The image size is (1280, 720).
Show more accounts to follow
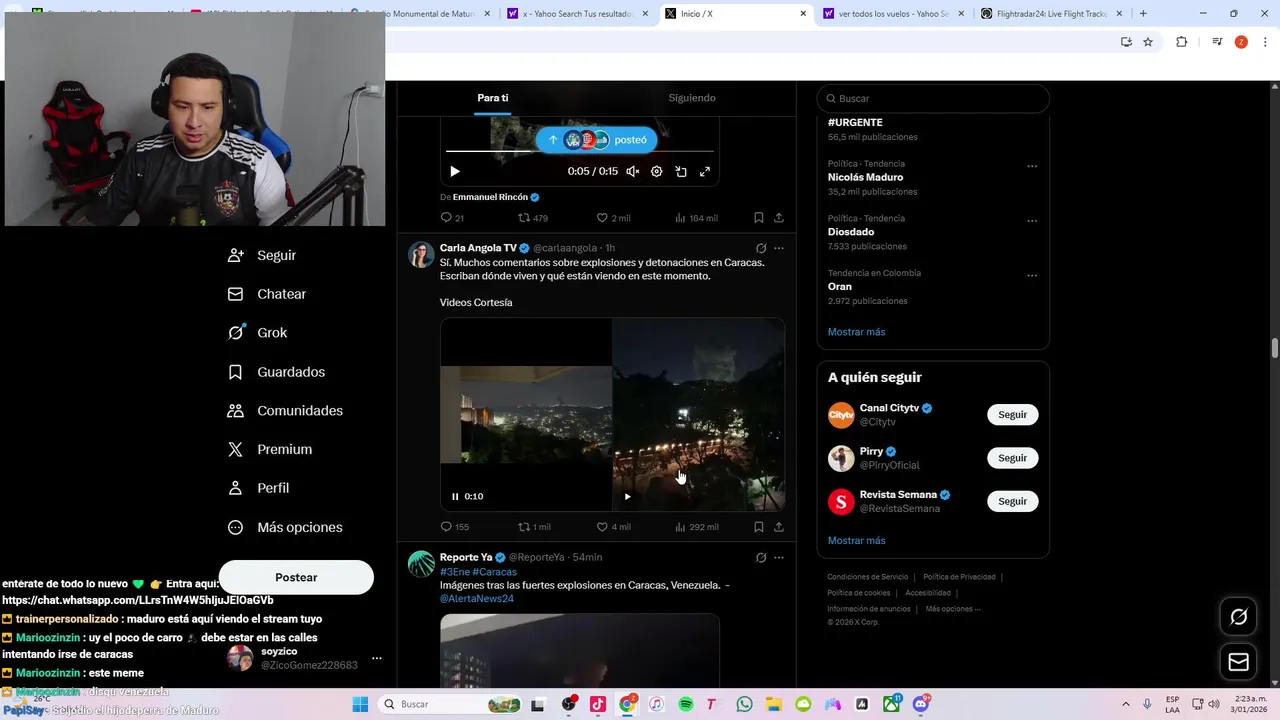tap(856, 541)
